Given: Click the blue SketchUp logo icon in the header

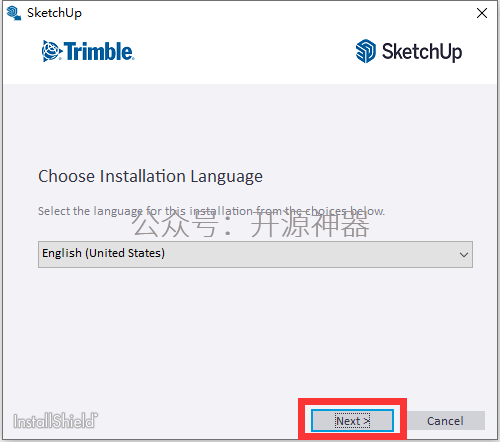Looking at the screenshot, I should click(x=366, y=51).
